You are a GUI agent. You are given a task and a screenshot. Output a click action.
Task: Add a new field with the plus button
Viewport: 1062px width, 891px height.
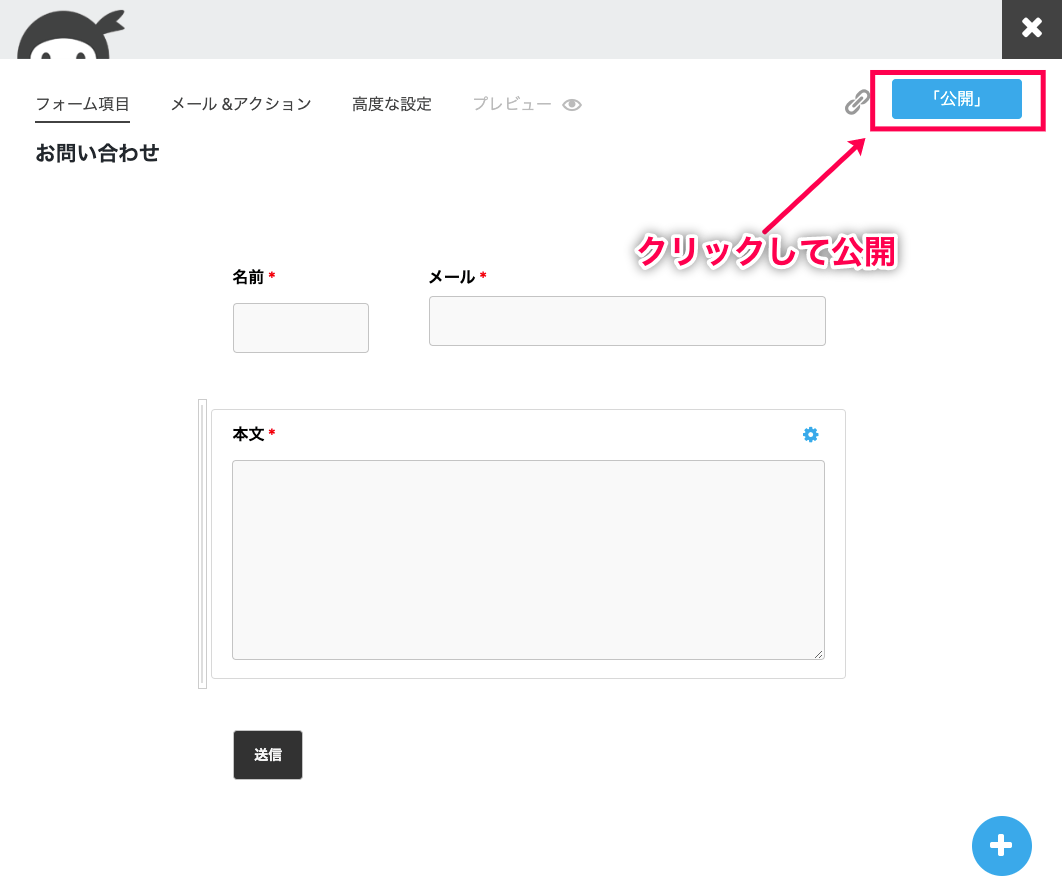click(x=1001, y=846)
